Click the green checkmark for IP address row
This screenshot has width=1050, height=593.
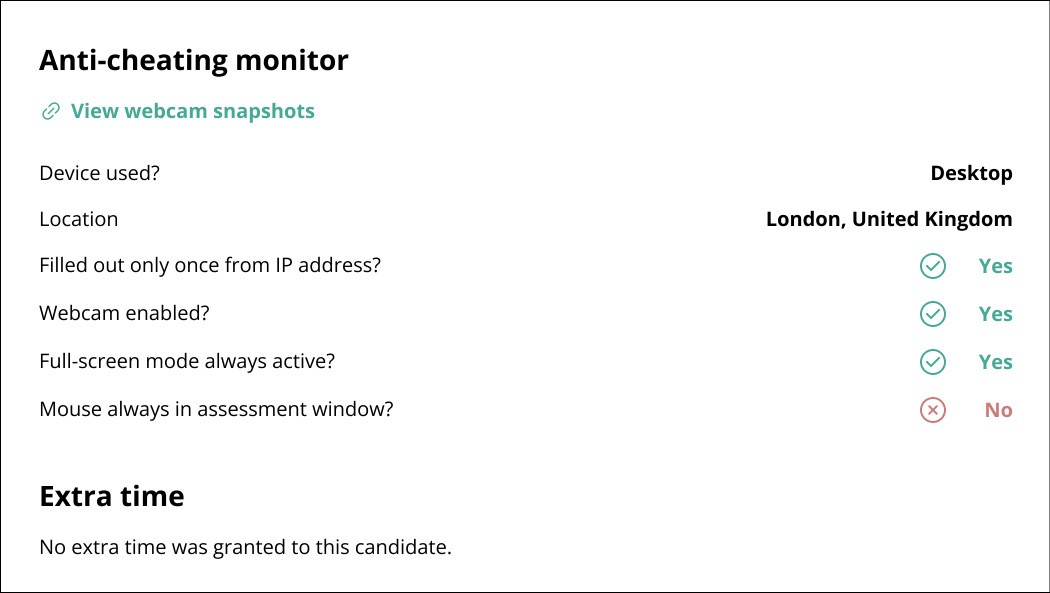coord(933,266)
